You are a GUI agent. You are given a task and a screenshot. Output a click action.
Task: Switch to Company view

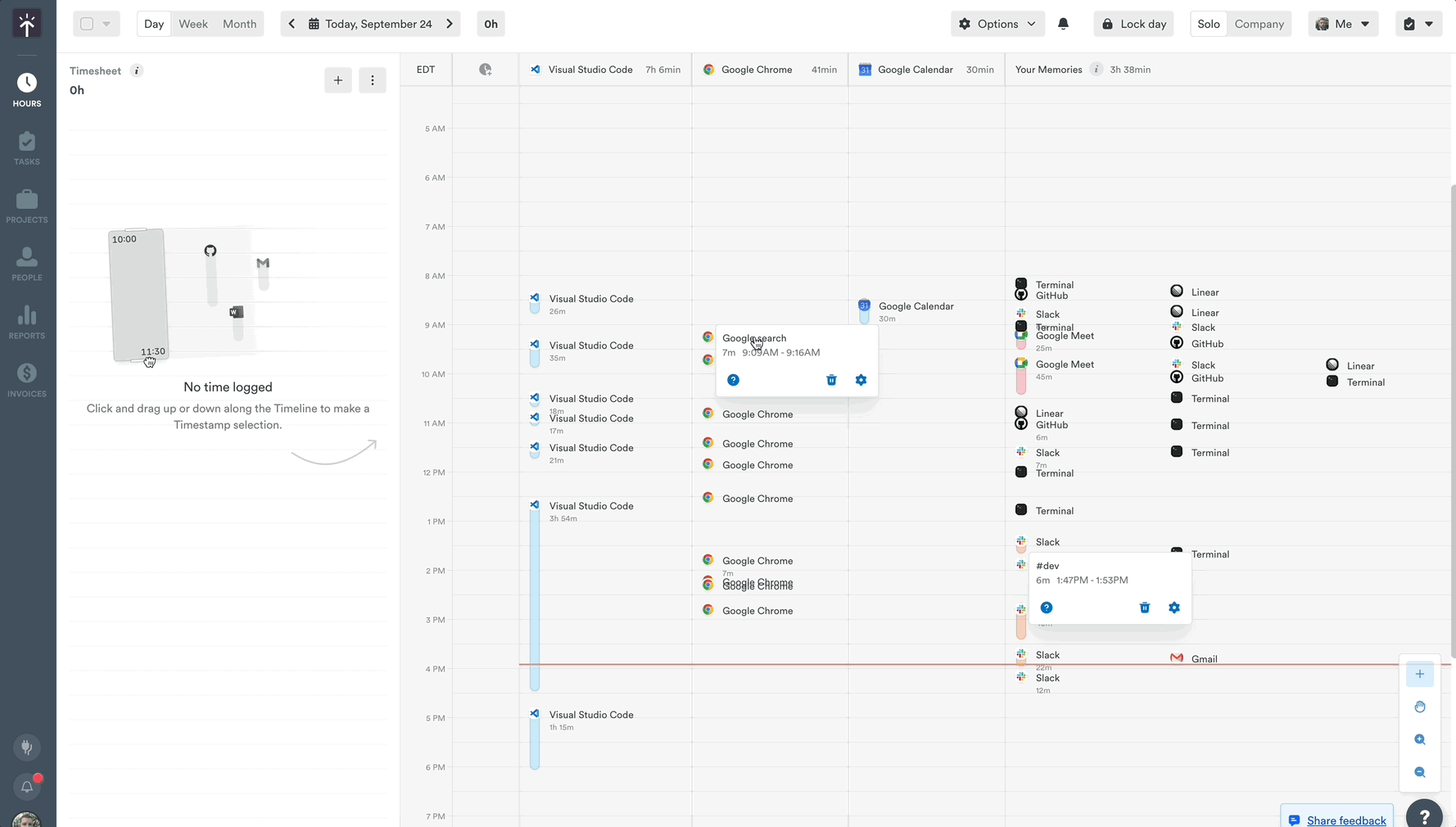[1259, 24]
